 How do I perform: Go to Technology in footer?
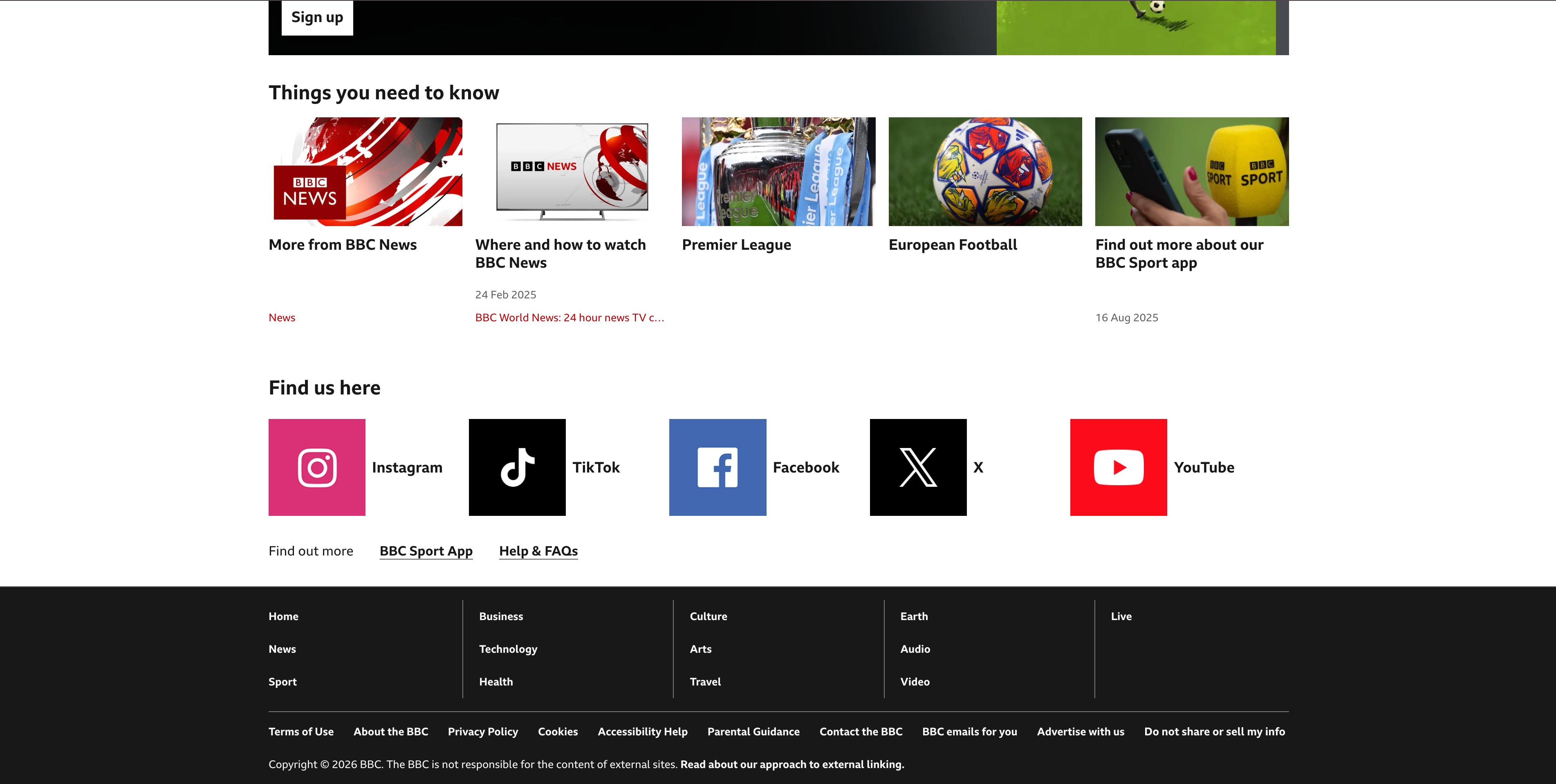point(508,649)
